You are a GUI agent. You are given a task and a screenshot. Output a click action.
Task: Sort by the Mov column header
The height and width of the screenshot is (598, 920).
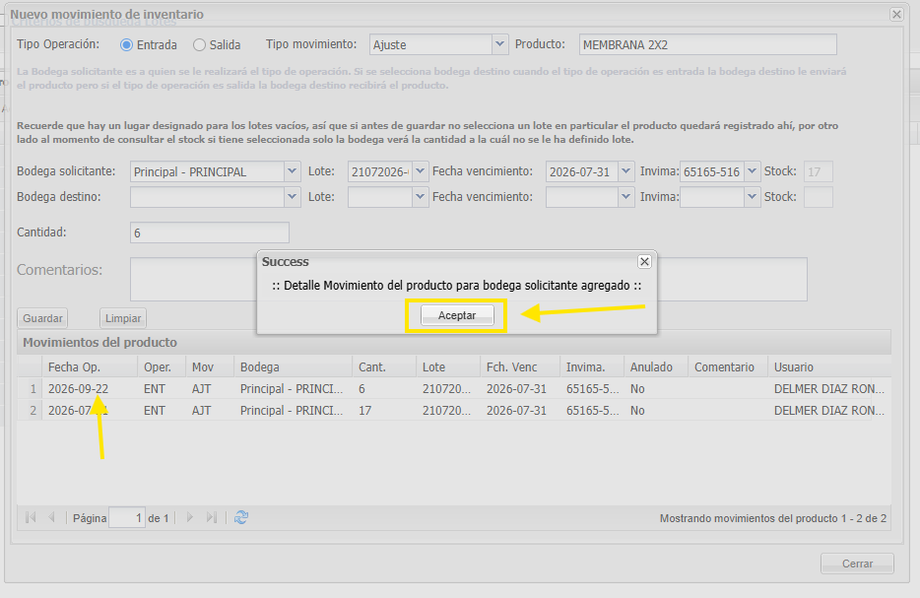coord(209,367)
